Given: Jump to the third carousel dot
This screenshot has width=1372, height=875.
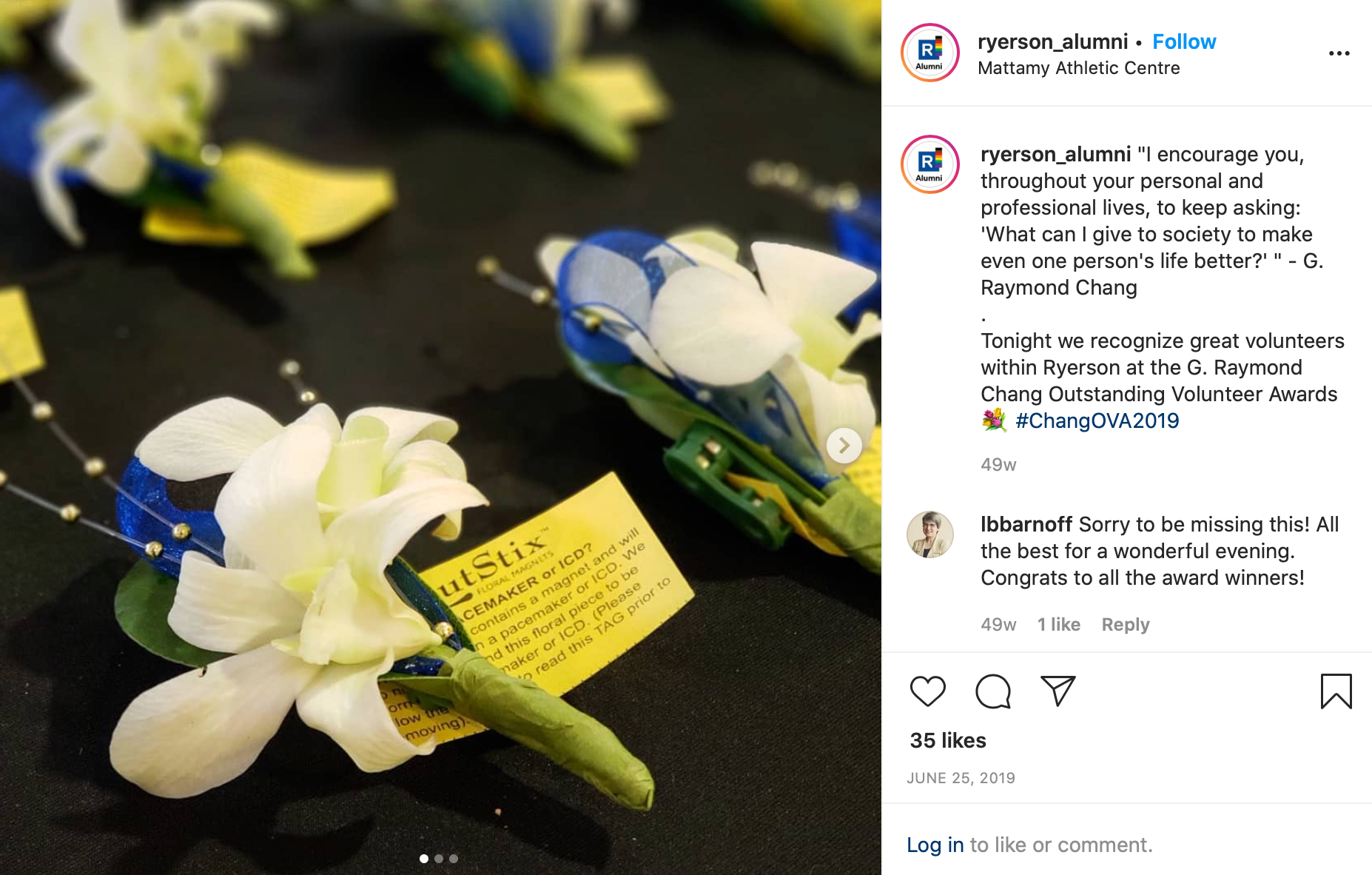Looking at the screenshot, I should (454, 859).
